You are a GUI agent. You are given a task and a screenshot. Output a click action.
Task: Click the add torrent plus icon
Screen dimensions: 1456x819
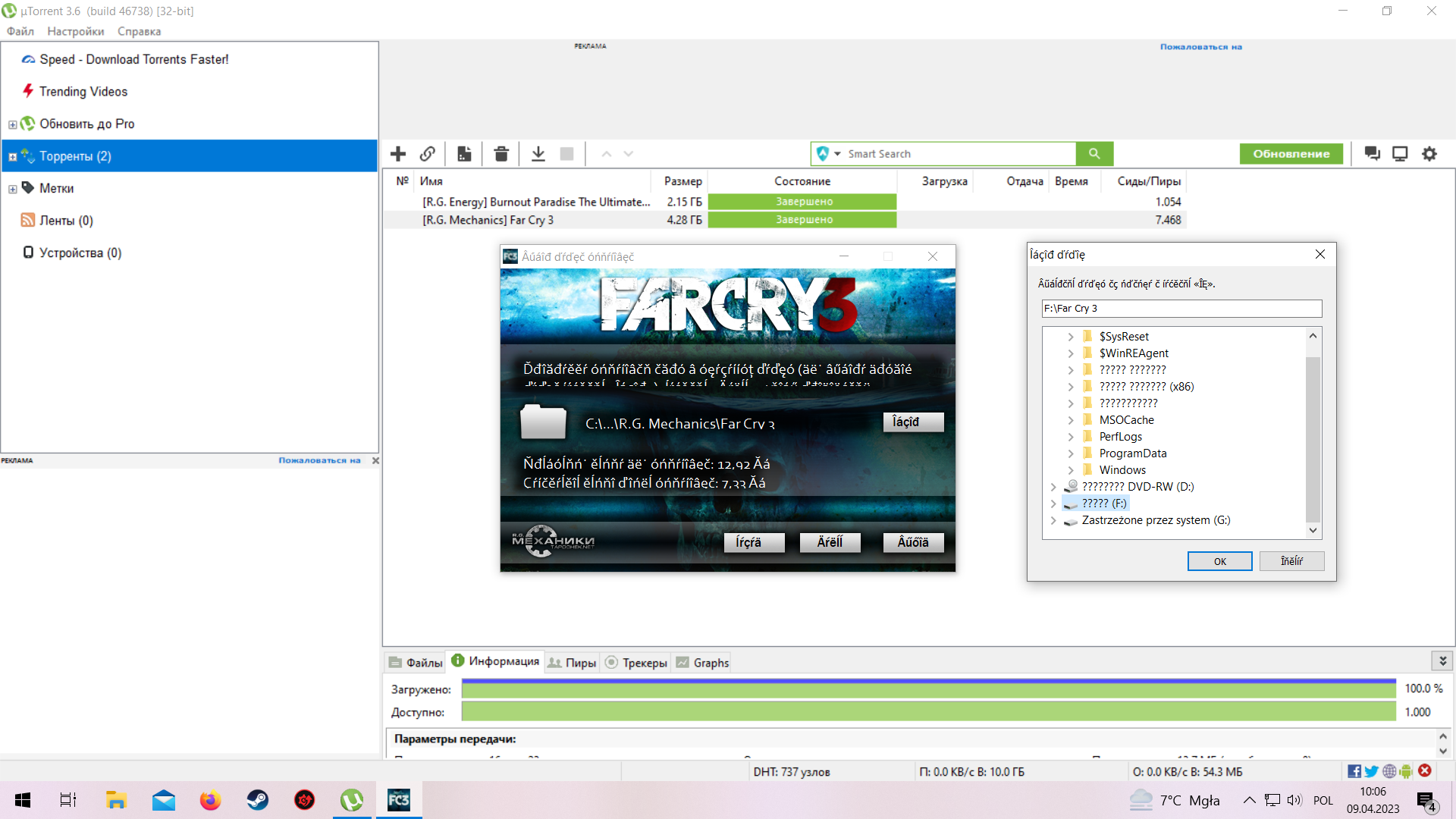[x=398, y=154]
